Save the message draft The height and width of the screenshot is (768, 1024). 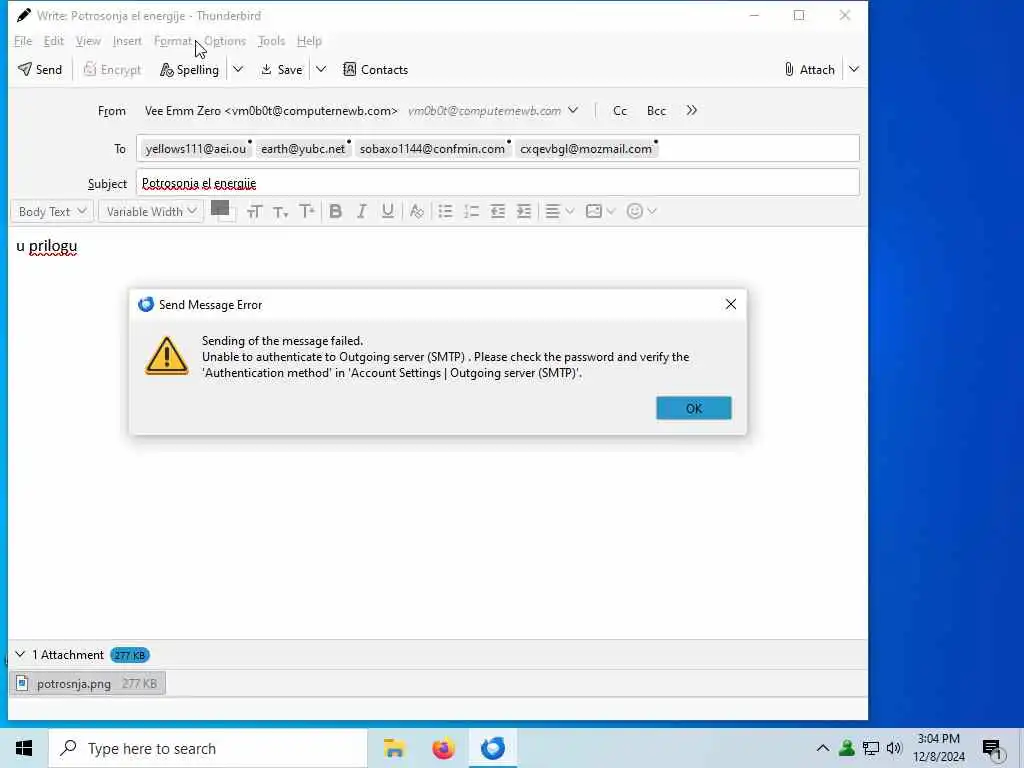281,69
